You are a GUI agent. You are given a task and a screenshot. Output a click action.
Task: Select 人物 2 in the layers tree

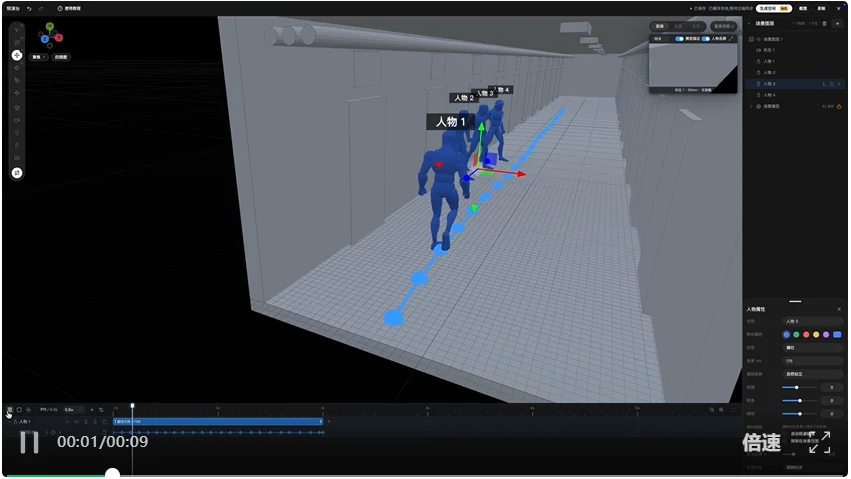click(x=769, y=73)
